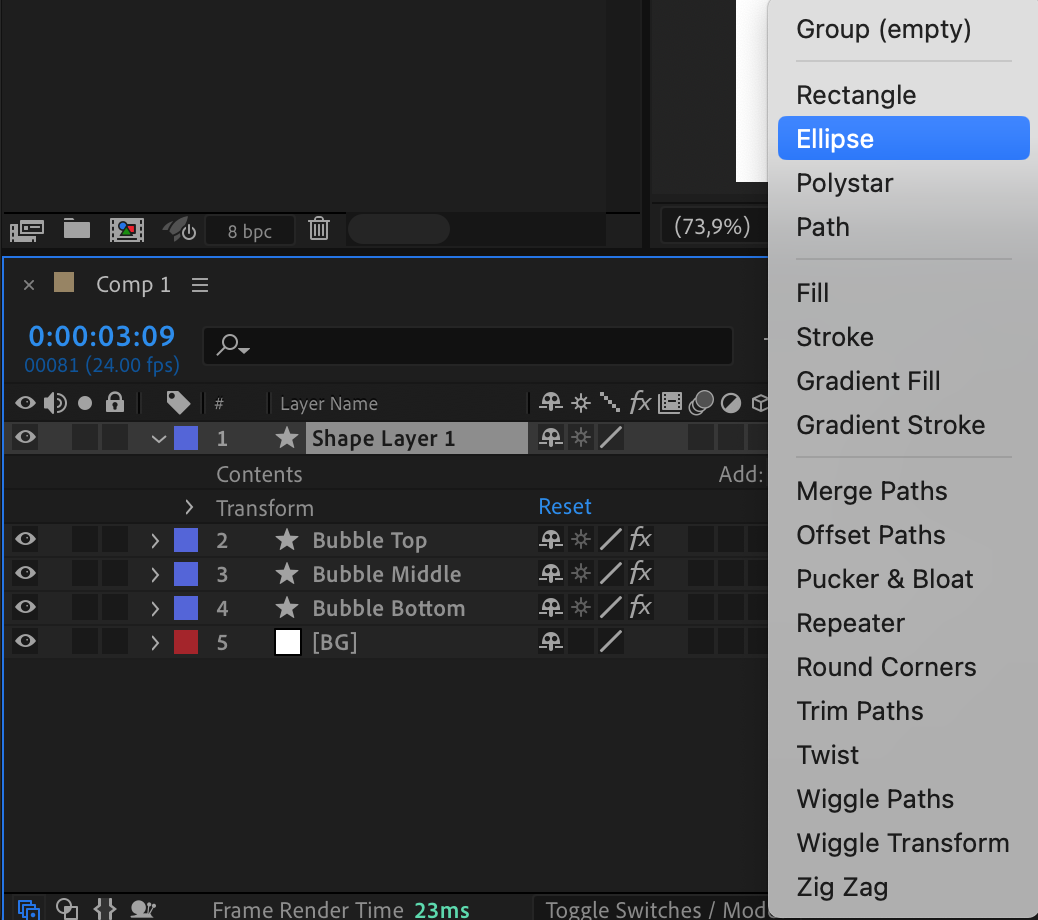Image resolution: width=1038 pixels, height=920 pixels.
Task: Click the blue label swatch of Bubble Bottom
Action: tap(186, 608)
